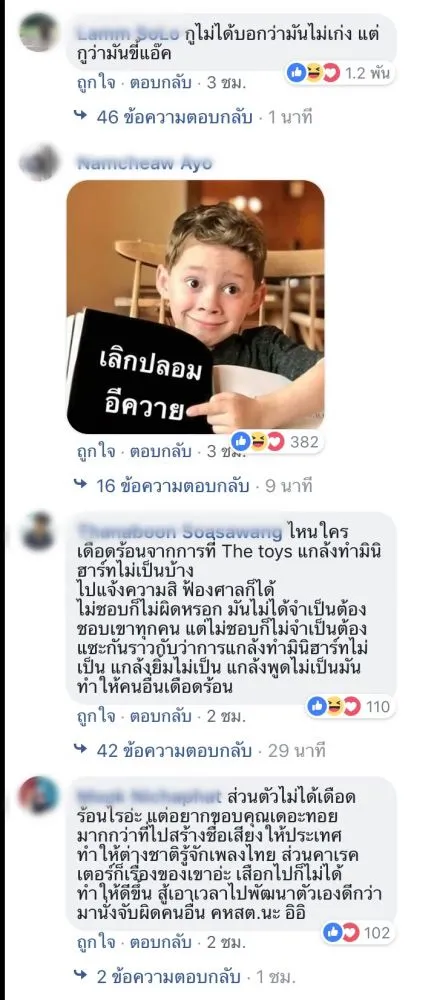Open avatar of the The toys comment author
Viewport: 437px width, 1000px height.
(39, 531)
